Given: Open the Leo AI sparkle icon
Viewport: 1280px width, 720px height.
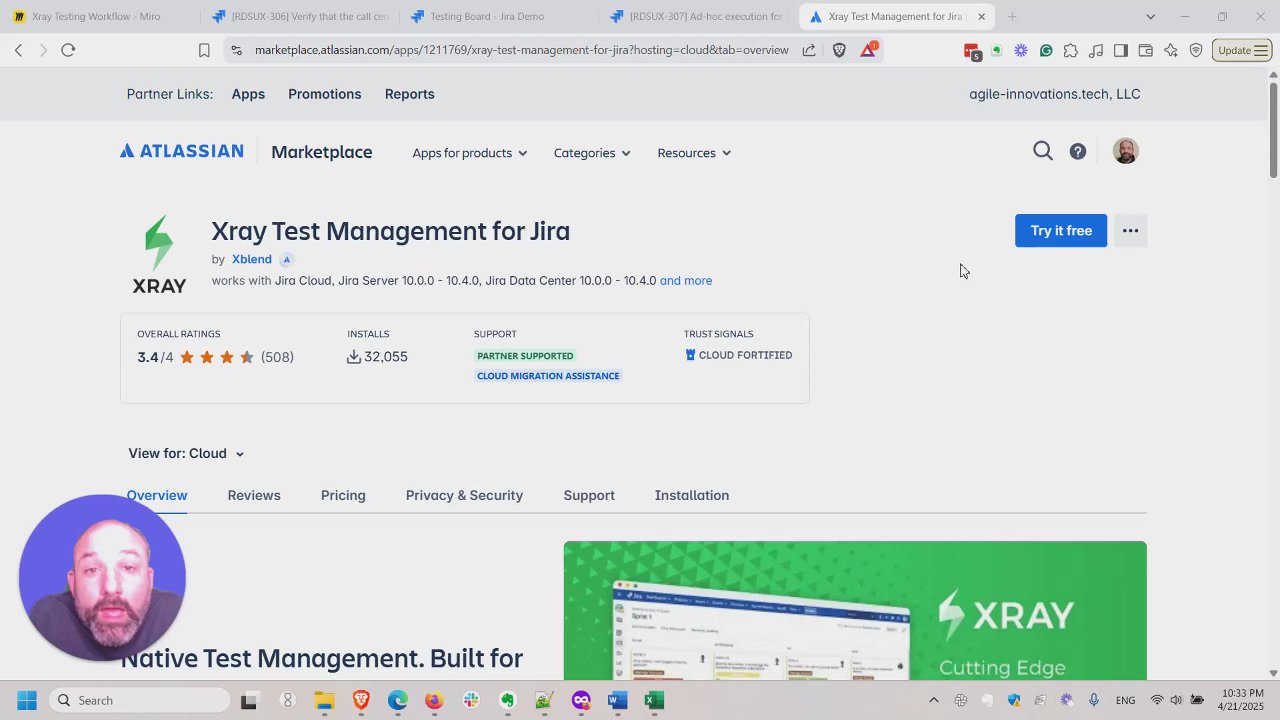Looking at the screenshot, I should click(1171, 50).
